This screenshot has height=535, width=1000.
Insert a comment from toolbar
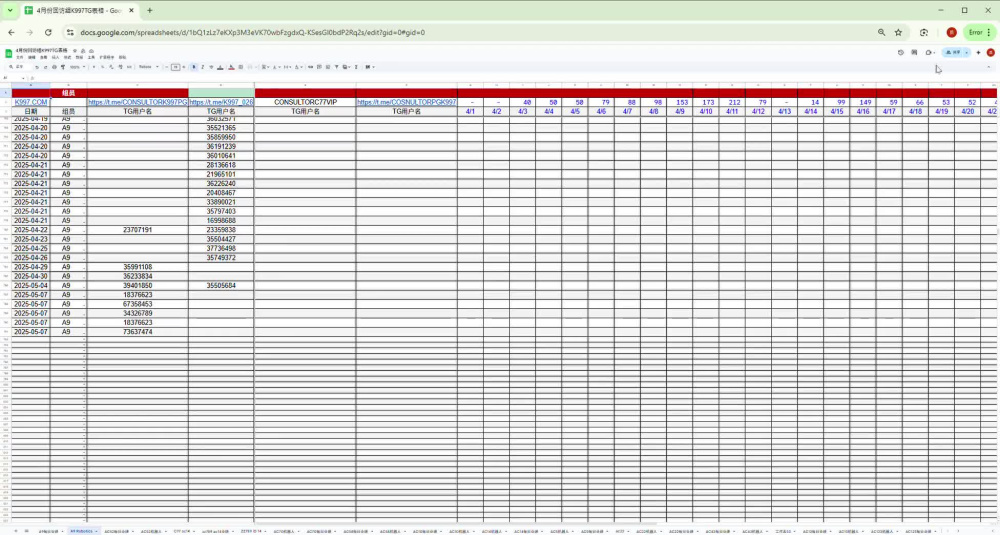(319, 67)
